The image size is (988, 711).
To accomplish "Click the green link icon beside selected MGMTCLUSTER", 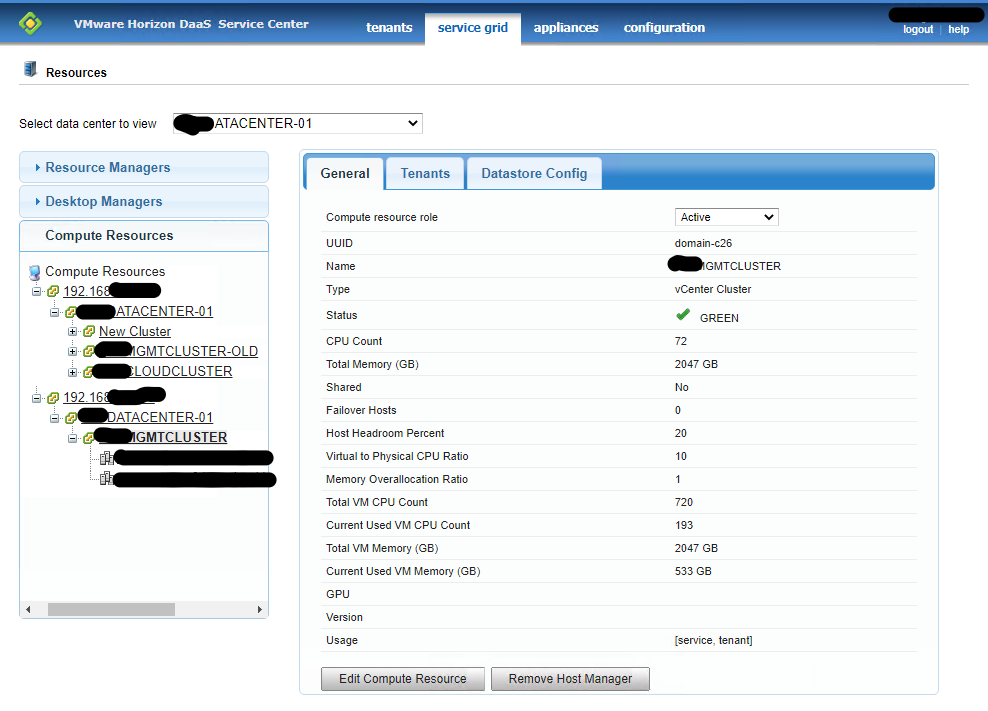I will point(88,437).
